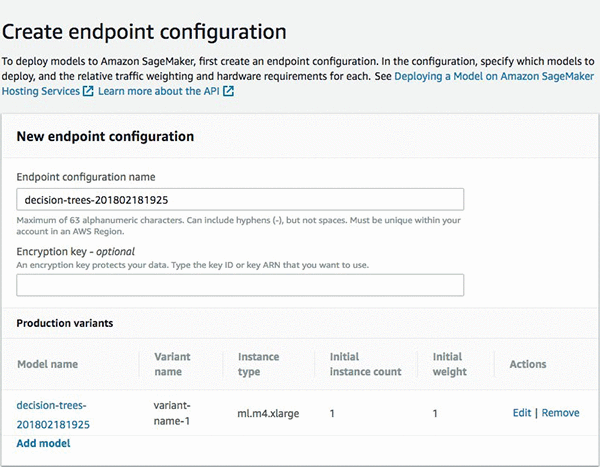Select the ml.m4.xlarge instance type cell
Viewport: 600px width, 467px height.
coord(267,413)
